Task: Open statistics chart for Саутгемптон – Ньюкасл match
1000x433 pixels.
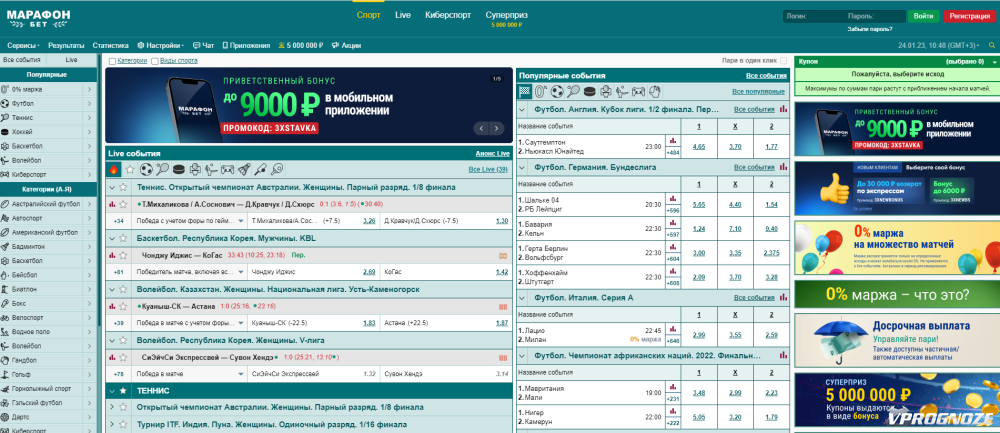Action: pos(672,141)
